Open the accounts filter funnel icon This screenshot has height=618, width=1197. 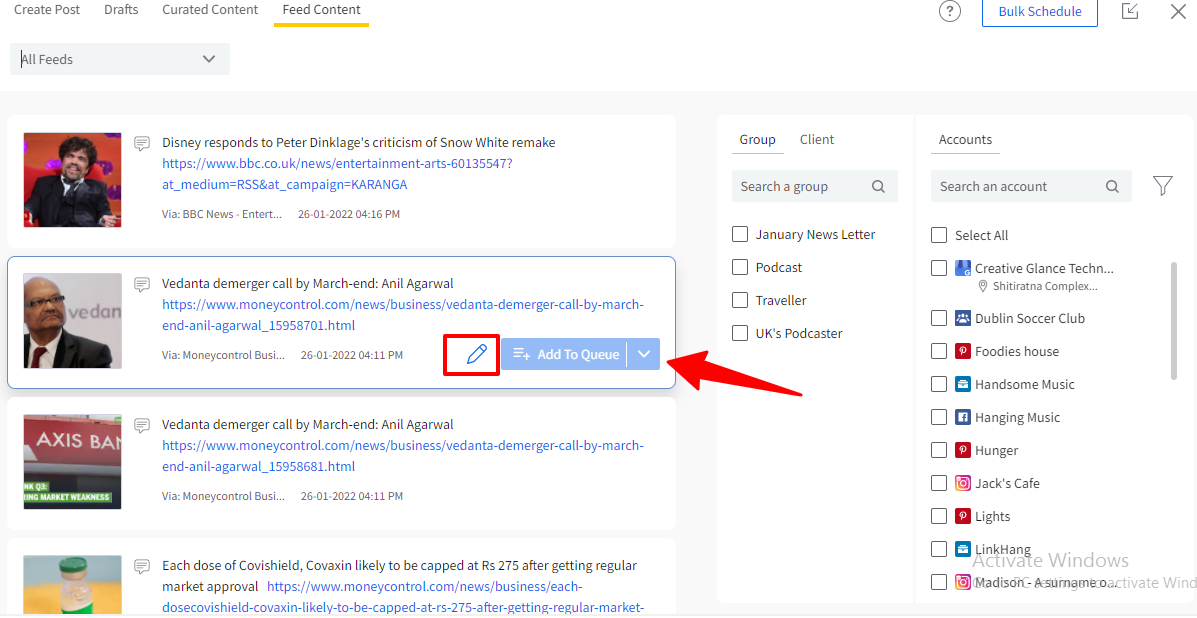[x=1162, y=186]
